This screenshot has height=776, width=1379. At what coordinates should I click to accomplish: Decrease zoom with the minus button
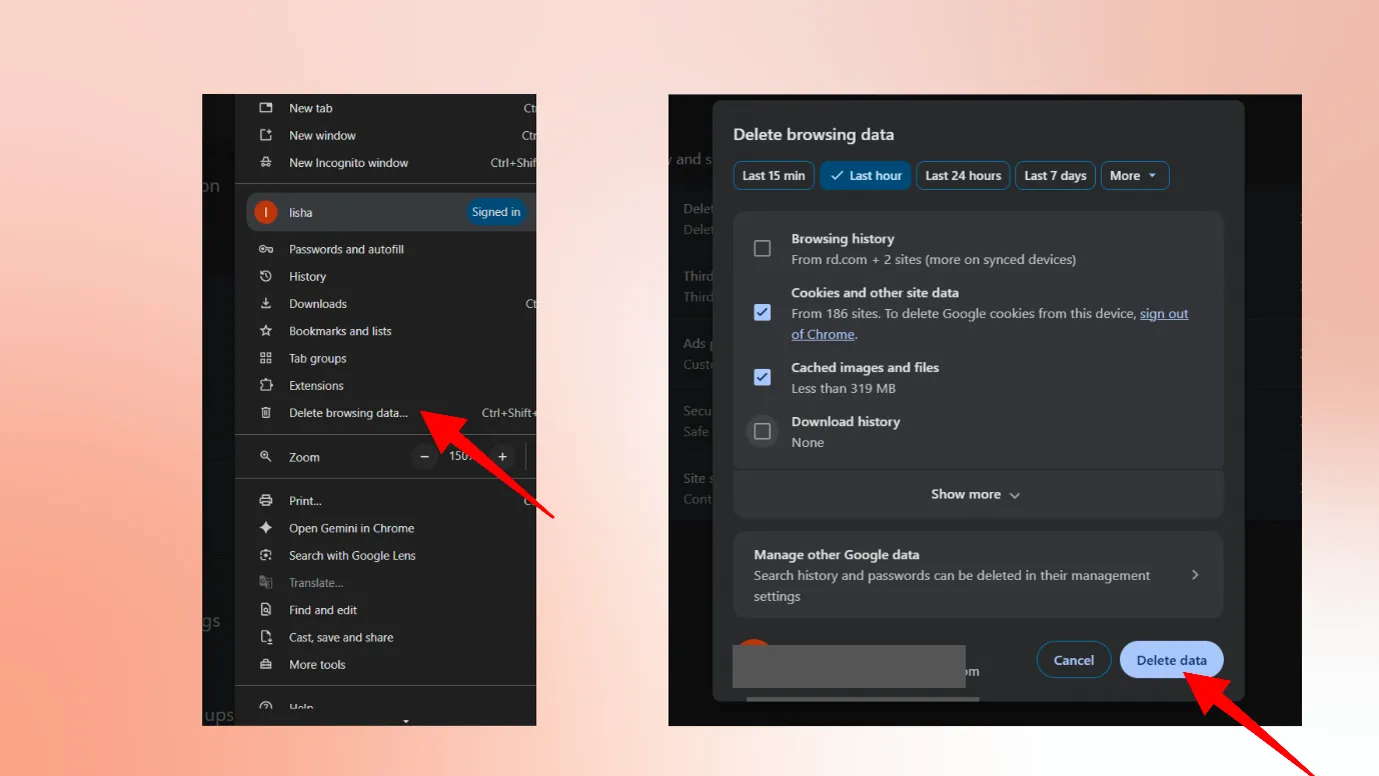425,456
